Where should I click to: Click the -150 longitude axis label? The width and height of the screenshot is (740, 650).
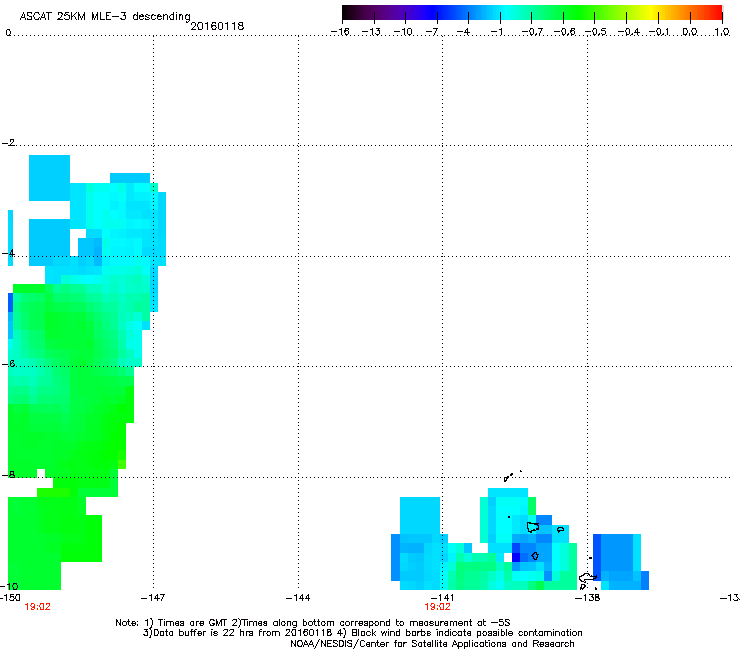tap(10, 598)
